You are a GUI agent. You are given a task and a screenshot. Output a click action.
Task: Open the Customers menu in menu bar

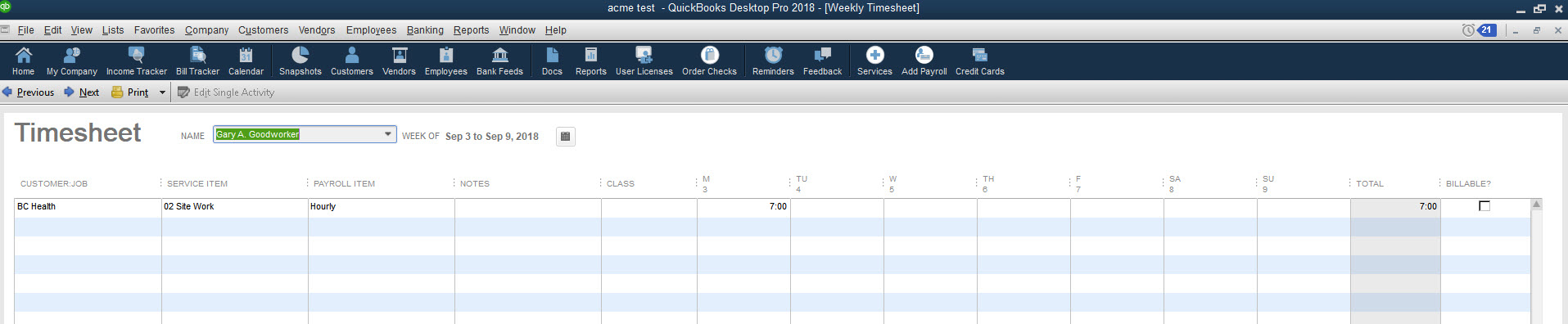(263, 30)
